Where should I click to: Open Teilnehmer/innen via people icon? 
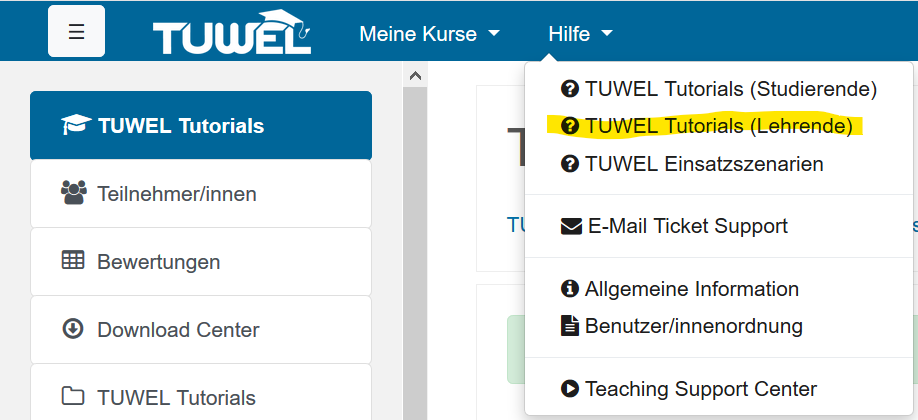click(x=74, y=193)
